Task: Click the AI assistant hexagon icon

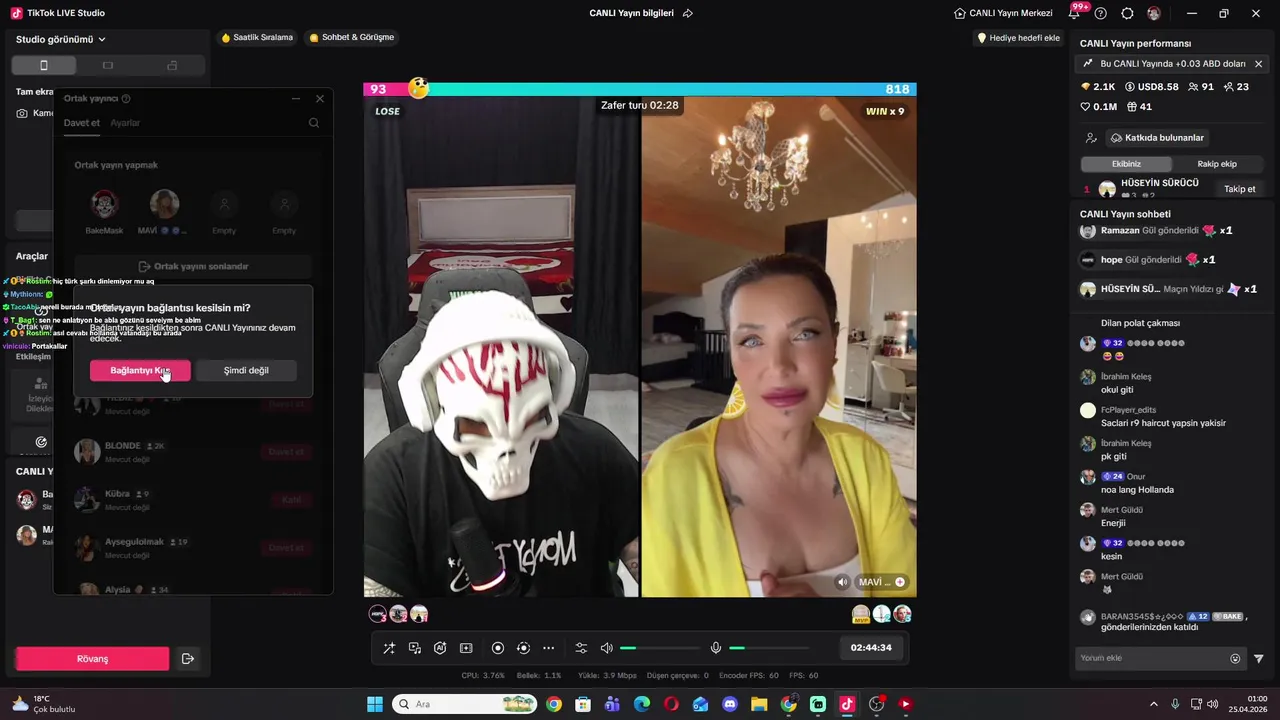Action: (x=440, y=648)
